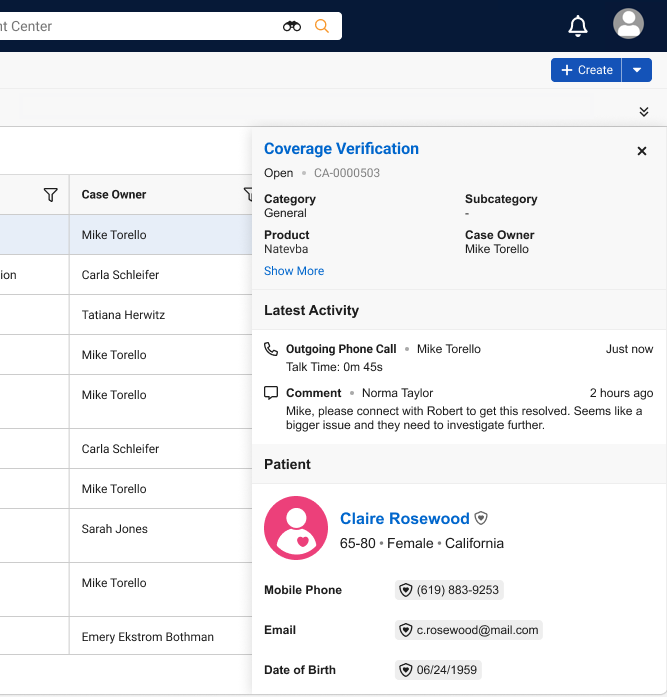667x697 pixels.
Task: Click the Product value Natevba
Action: (286, 249)
